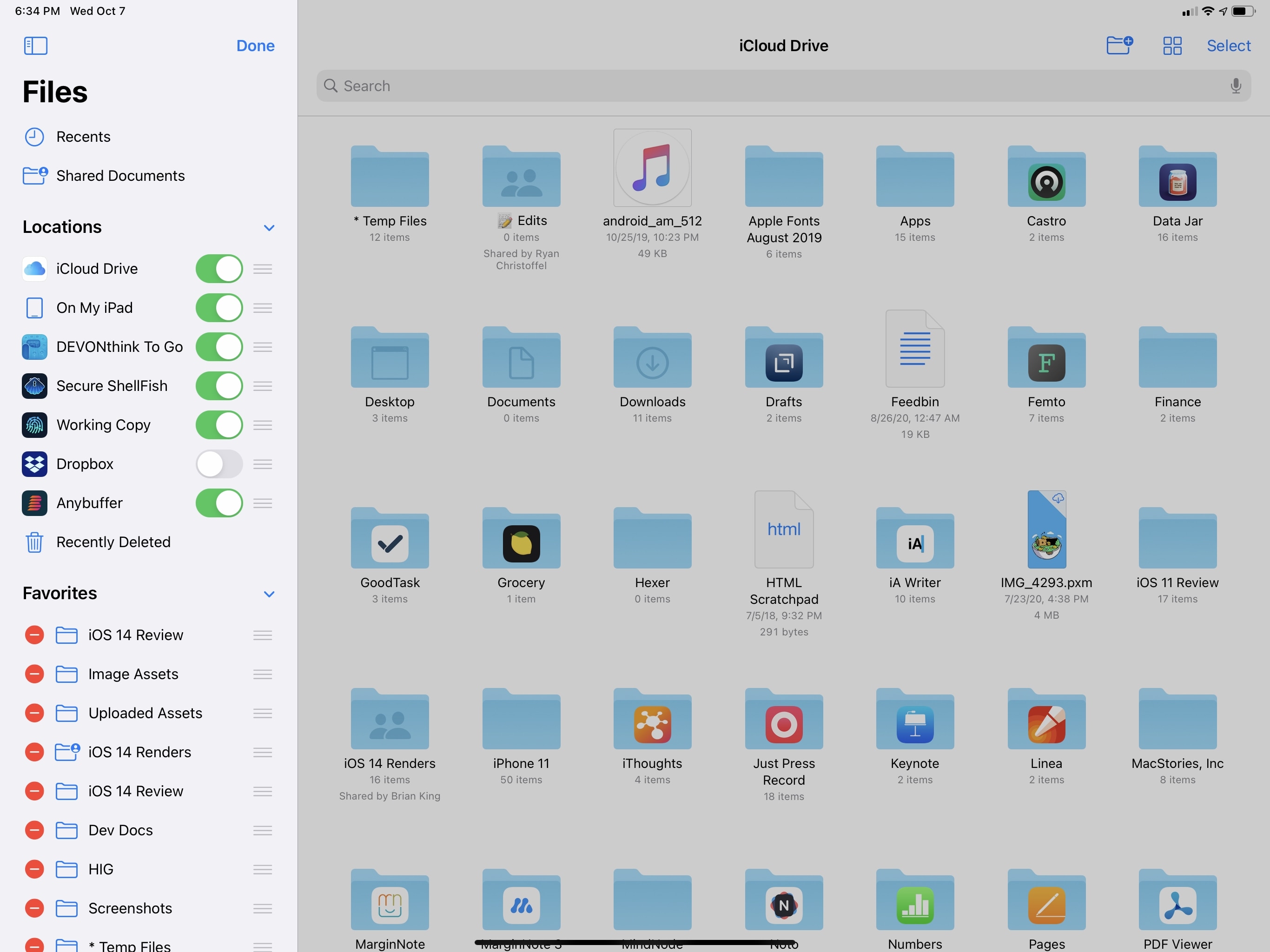This screenshot has width=1270, height=952.
Task: Enable the Dropbox location switch
Action: pos(219,464)
